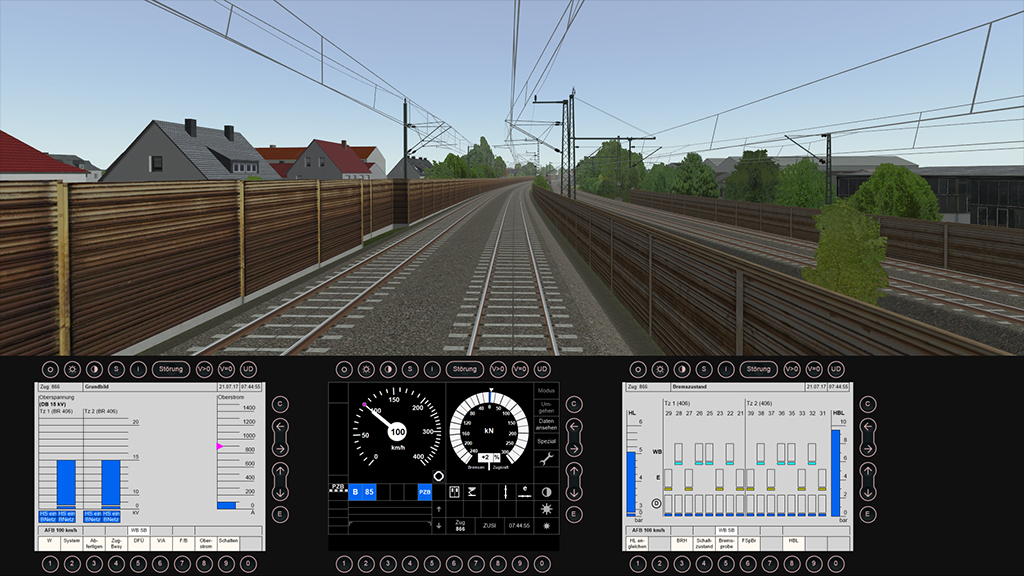Click the UD key on left Grundbild display
Image resolution: width=1024 pixels, height=576 pixels.
248,369
